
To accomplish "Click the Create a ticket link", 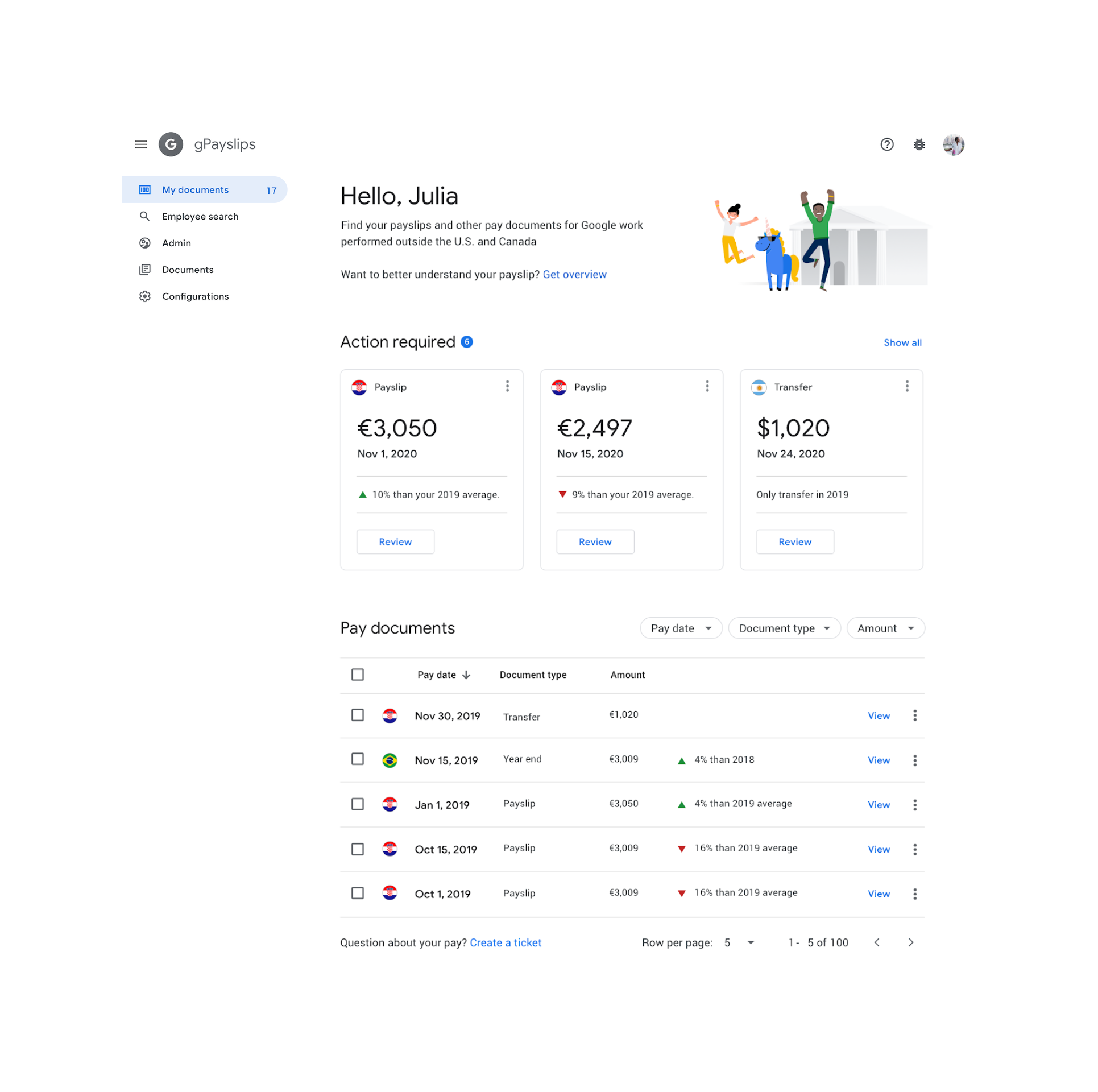I will tap(506, 942).
